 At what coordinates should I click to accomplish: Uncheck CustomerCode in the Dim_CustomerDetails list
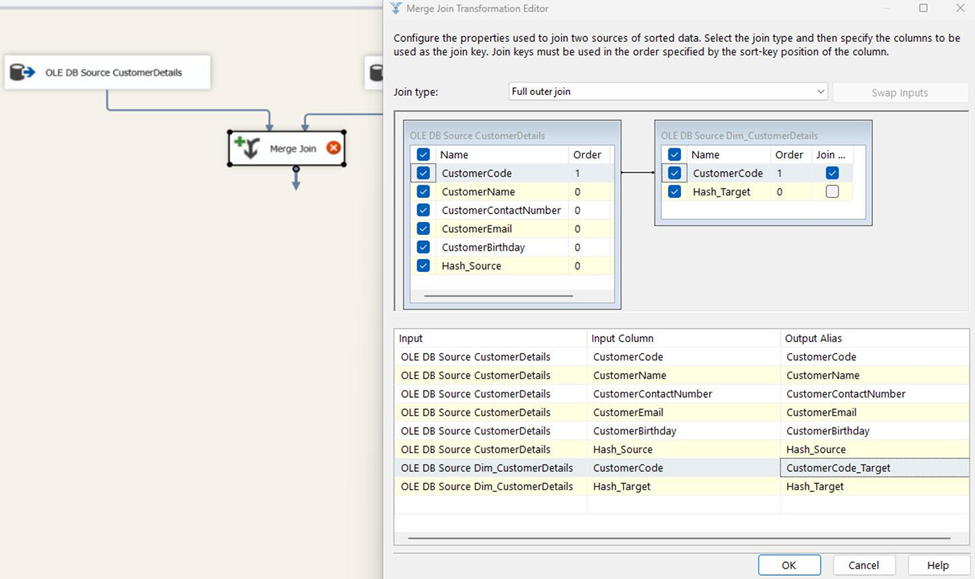[673, 172]
